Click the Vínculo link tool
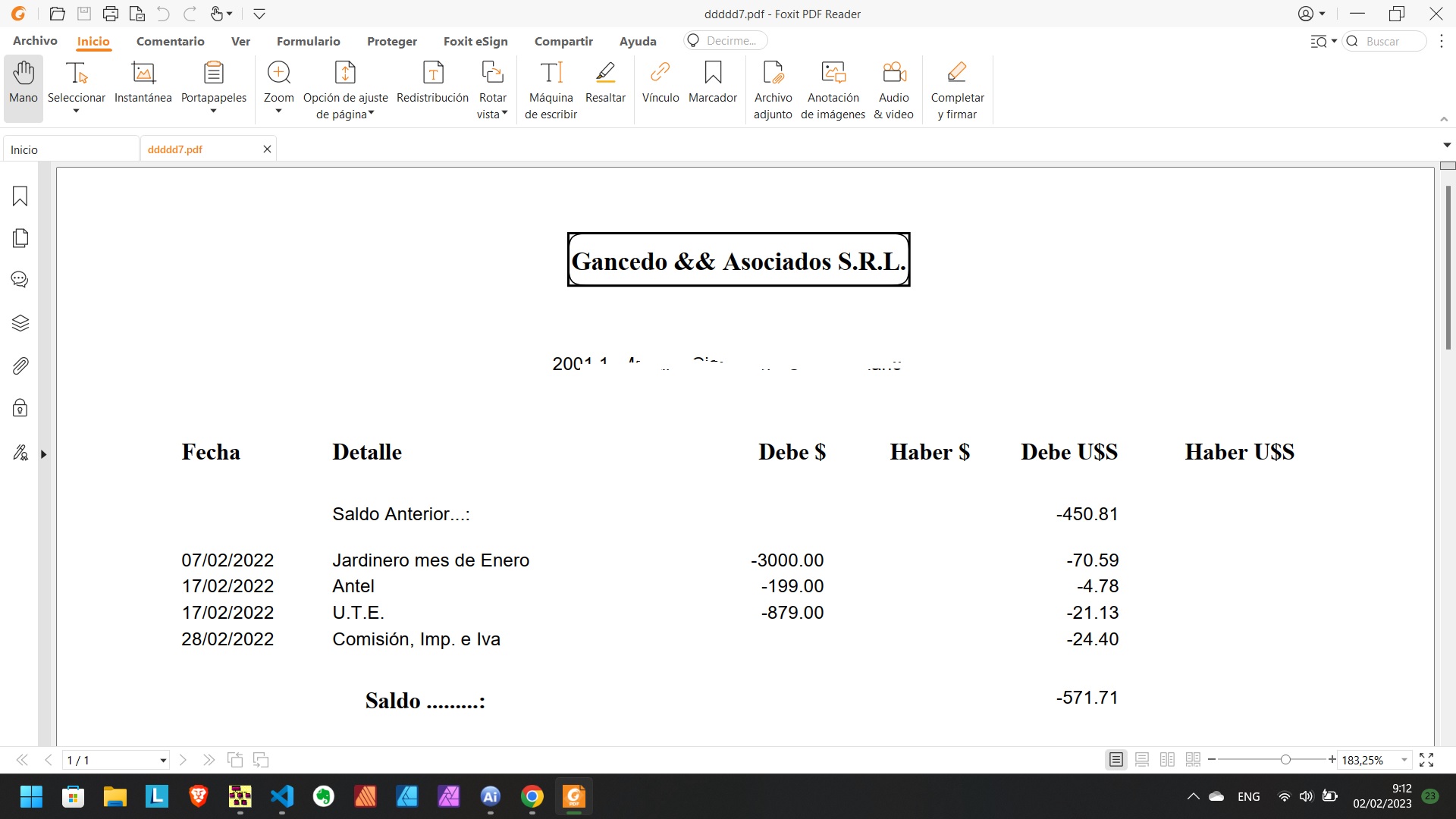Viewport: 1456px width, 819px height. click(660, 82)
